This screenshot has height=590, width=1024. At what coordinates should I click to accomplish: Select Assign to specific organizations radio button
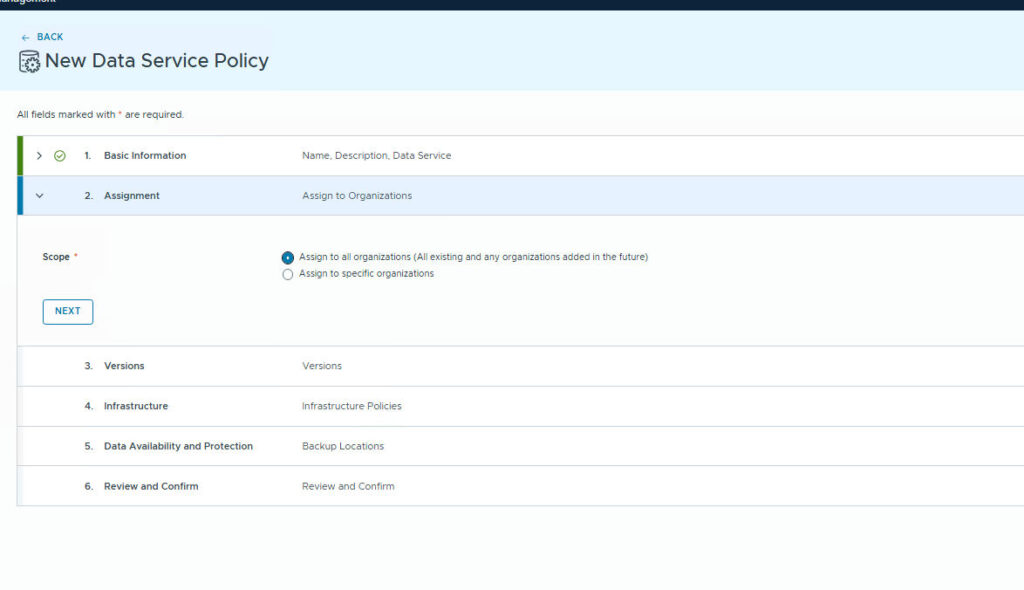[288, 274]
